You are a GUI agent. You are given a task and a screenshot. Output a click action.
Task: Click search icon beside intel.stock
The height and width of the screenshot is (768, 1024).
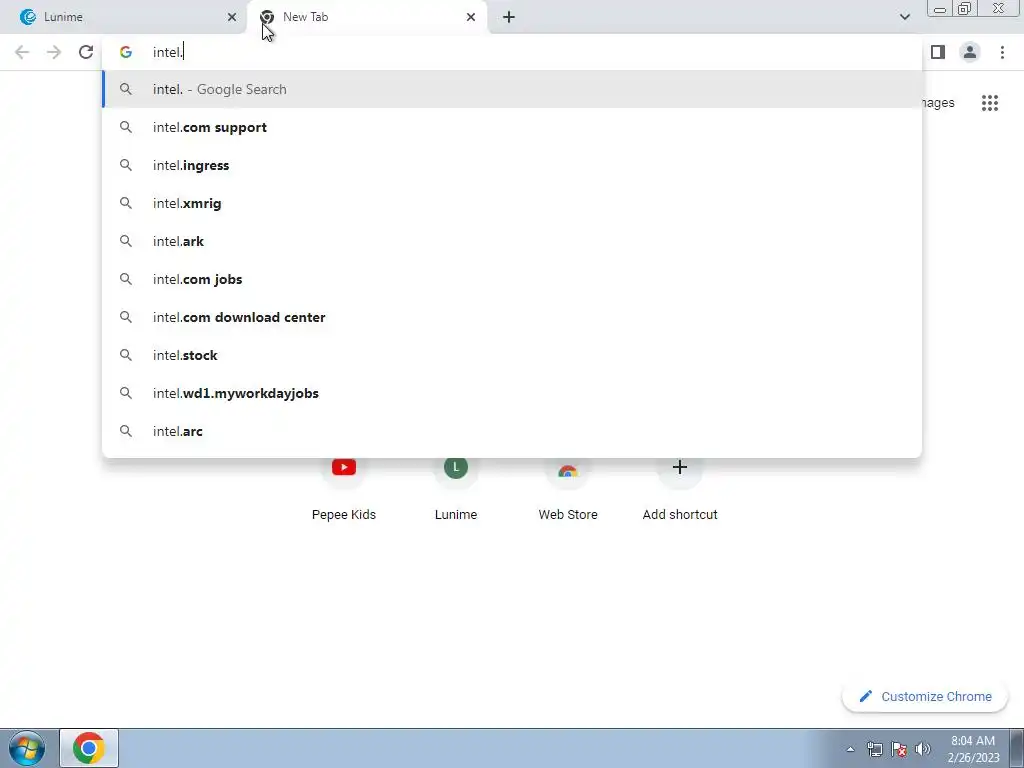tap(126, 355)
